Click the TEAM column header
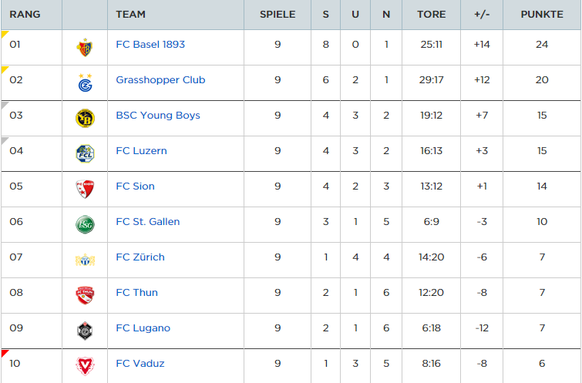 pos(131,14)
